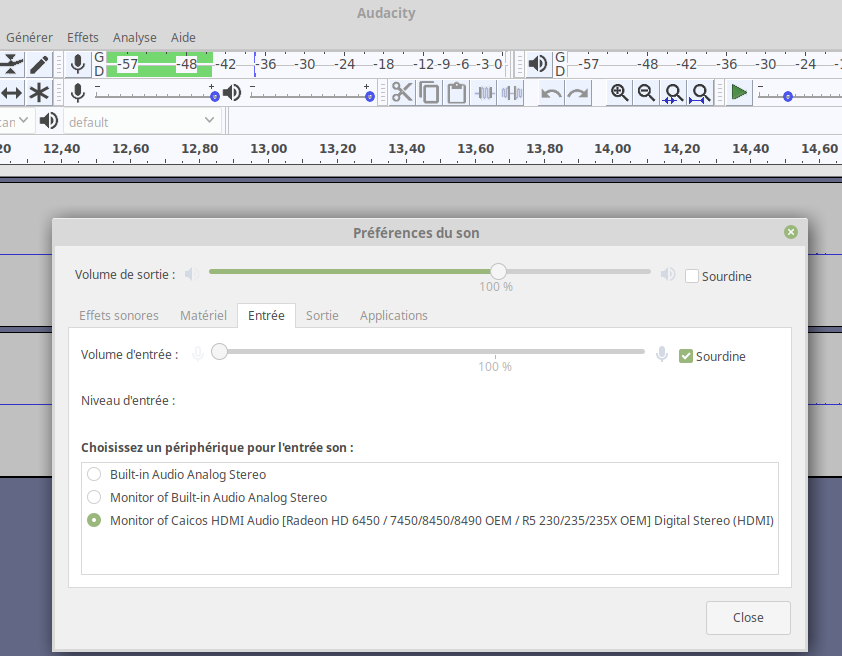Open the 'default' playback device dropdown

point(141,121)
